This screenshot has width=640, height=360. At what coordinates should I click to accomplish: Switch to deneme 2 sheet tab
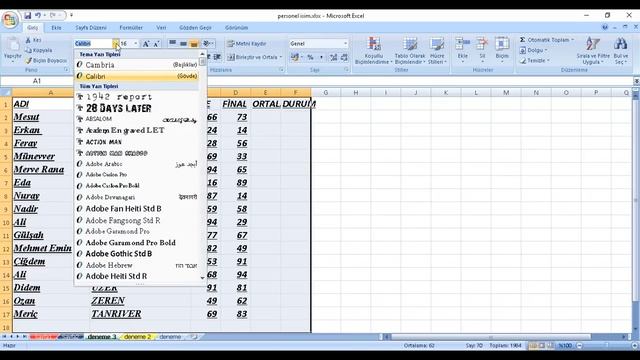click(138, 337)
